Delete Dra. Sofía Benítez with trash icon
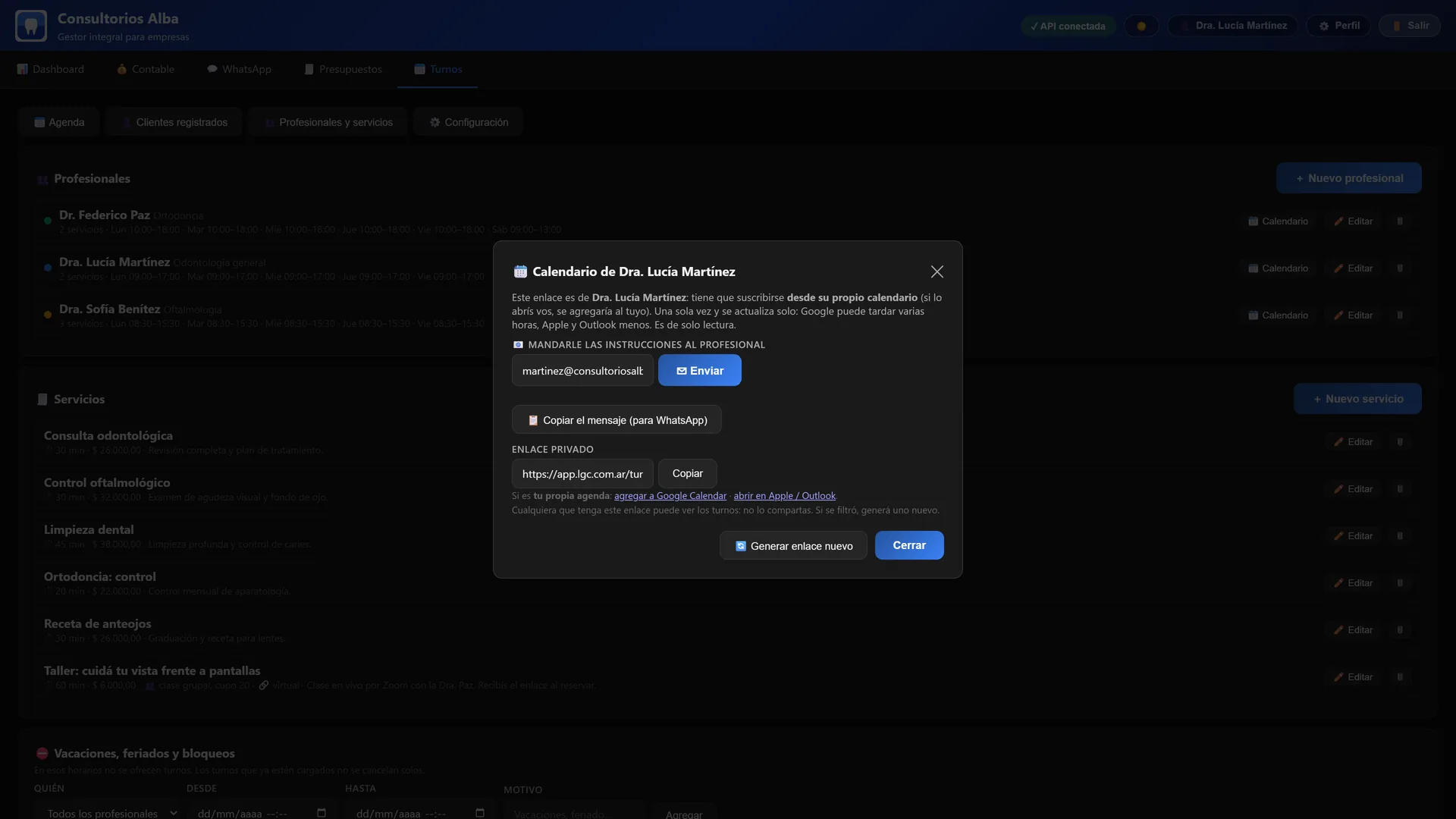Image resolution: width=1456 pixels, height=819 pixels. point(1400,315)
